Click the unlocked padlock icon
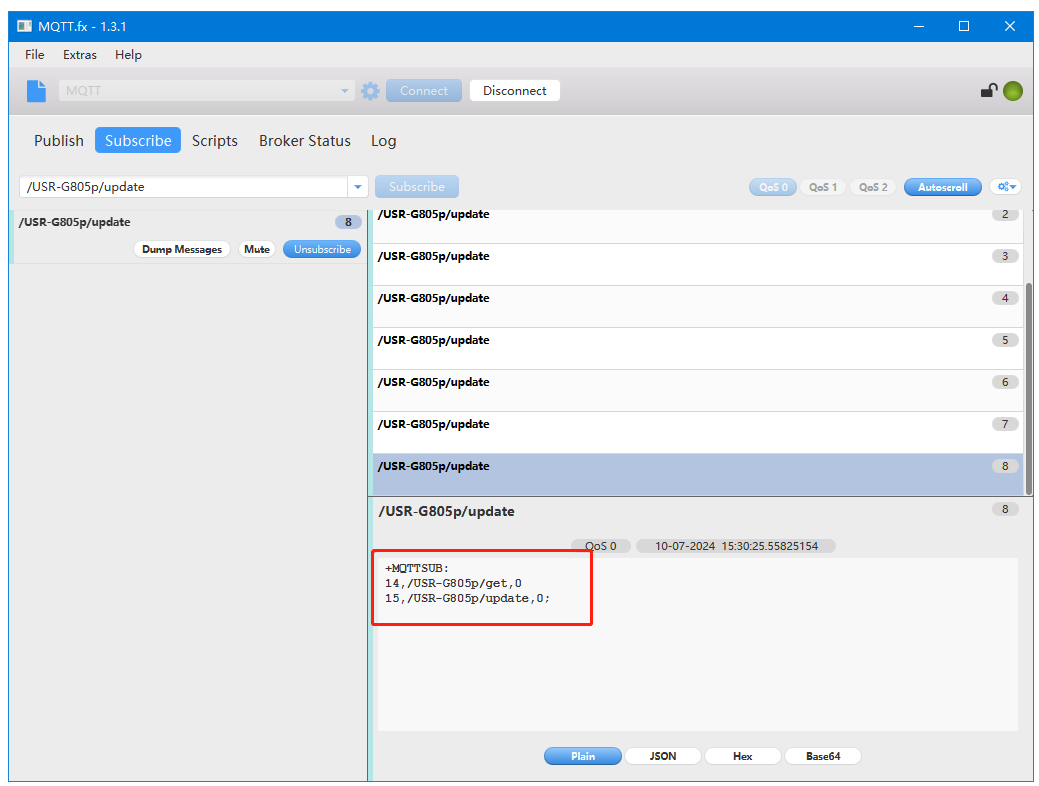Screen dimensions: 1039x786 tap(988, 91)
